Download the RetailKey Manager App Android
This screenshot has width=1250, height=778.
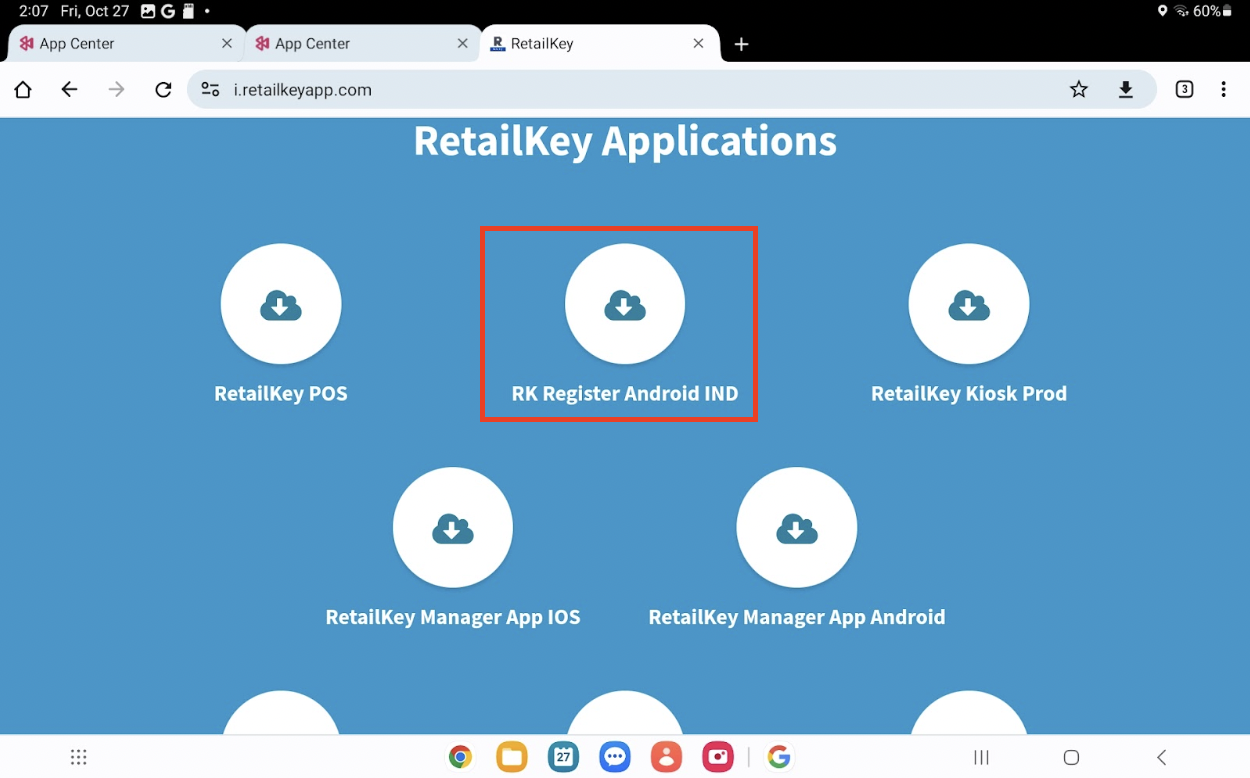point(797,527)
